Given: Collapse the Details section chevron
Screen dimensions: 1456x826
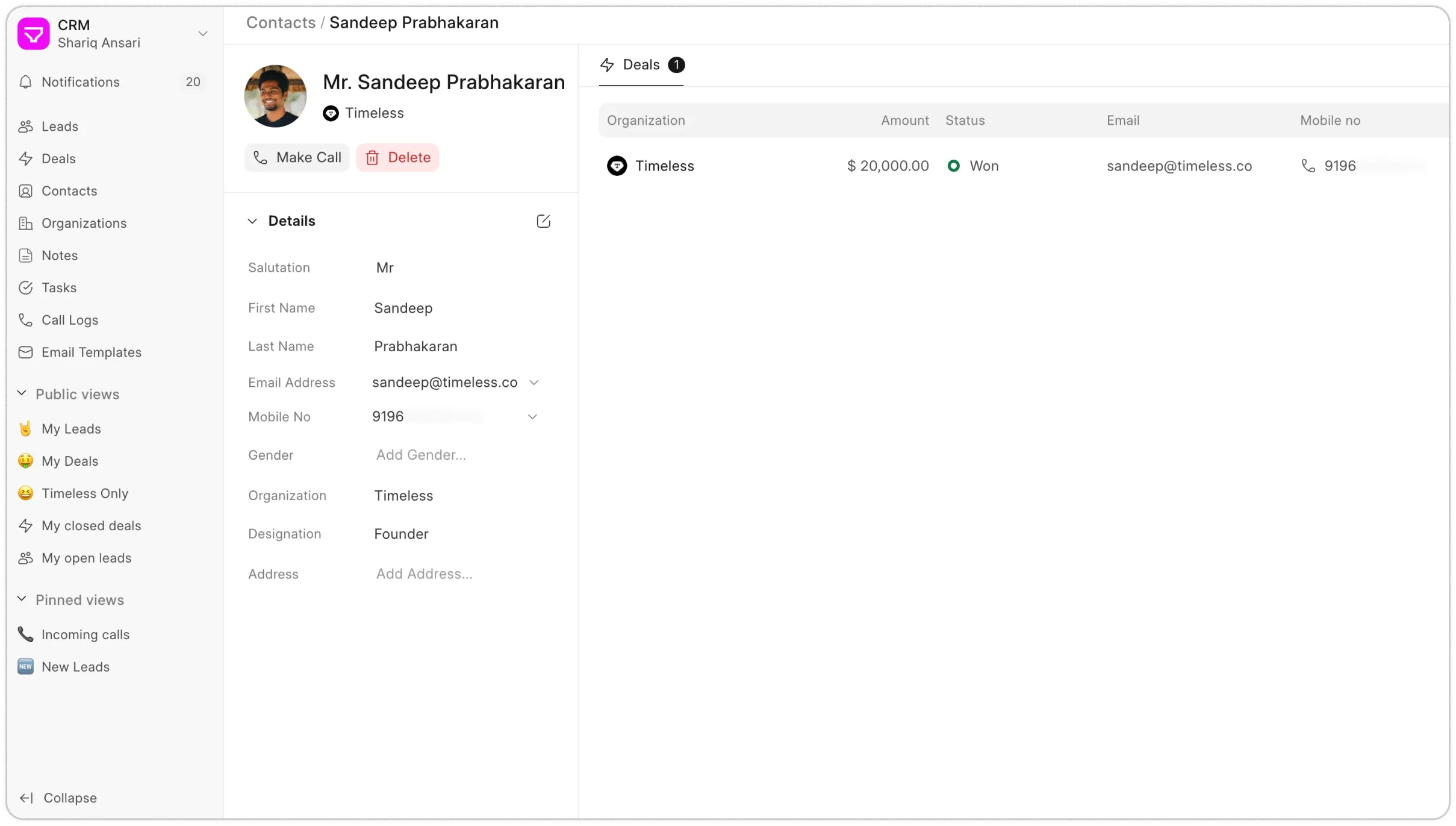Looking at the screenshot, I should pos(252,221).
